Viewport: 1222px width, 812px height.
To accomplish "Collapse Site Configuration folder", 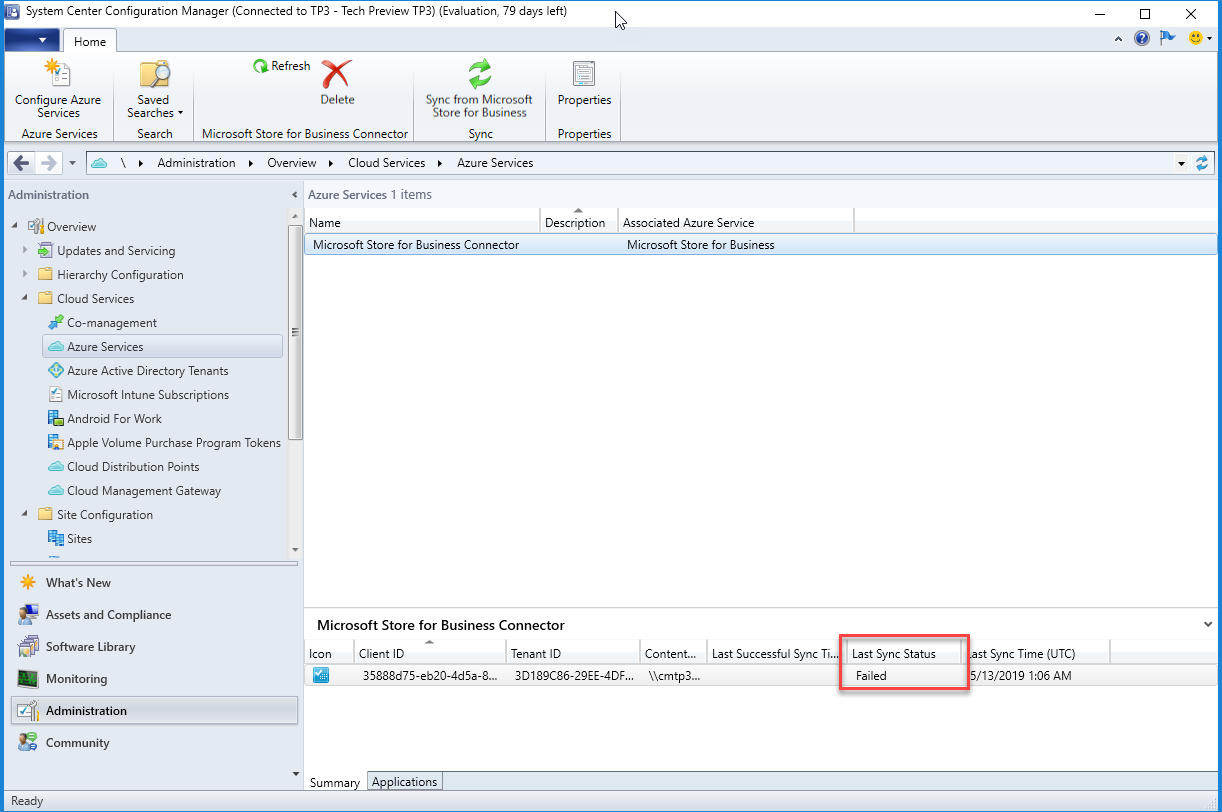I will 24,514.
